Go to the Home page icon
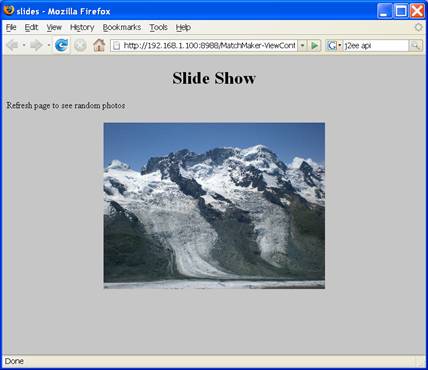The height and width of the screenshot is (370, 428). coord(99,45)
